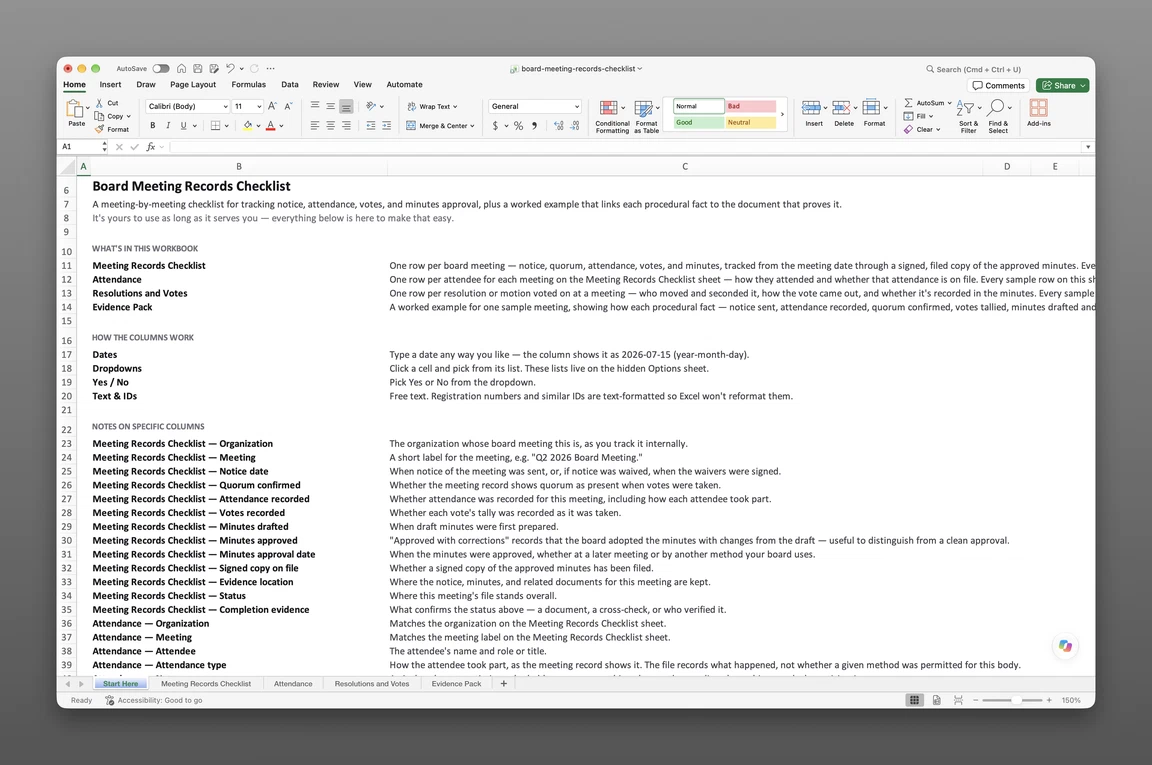The height and width of the screenshot is (765, 1152).
Task: Apply the red font color A
Action: click(x=270, y=126)
